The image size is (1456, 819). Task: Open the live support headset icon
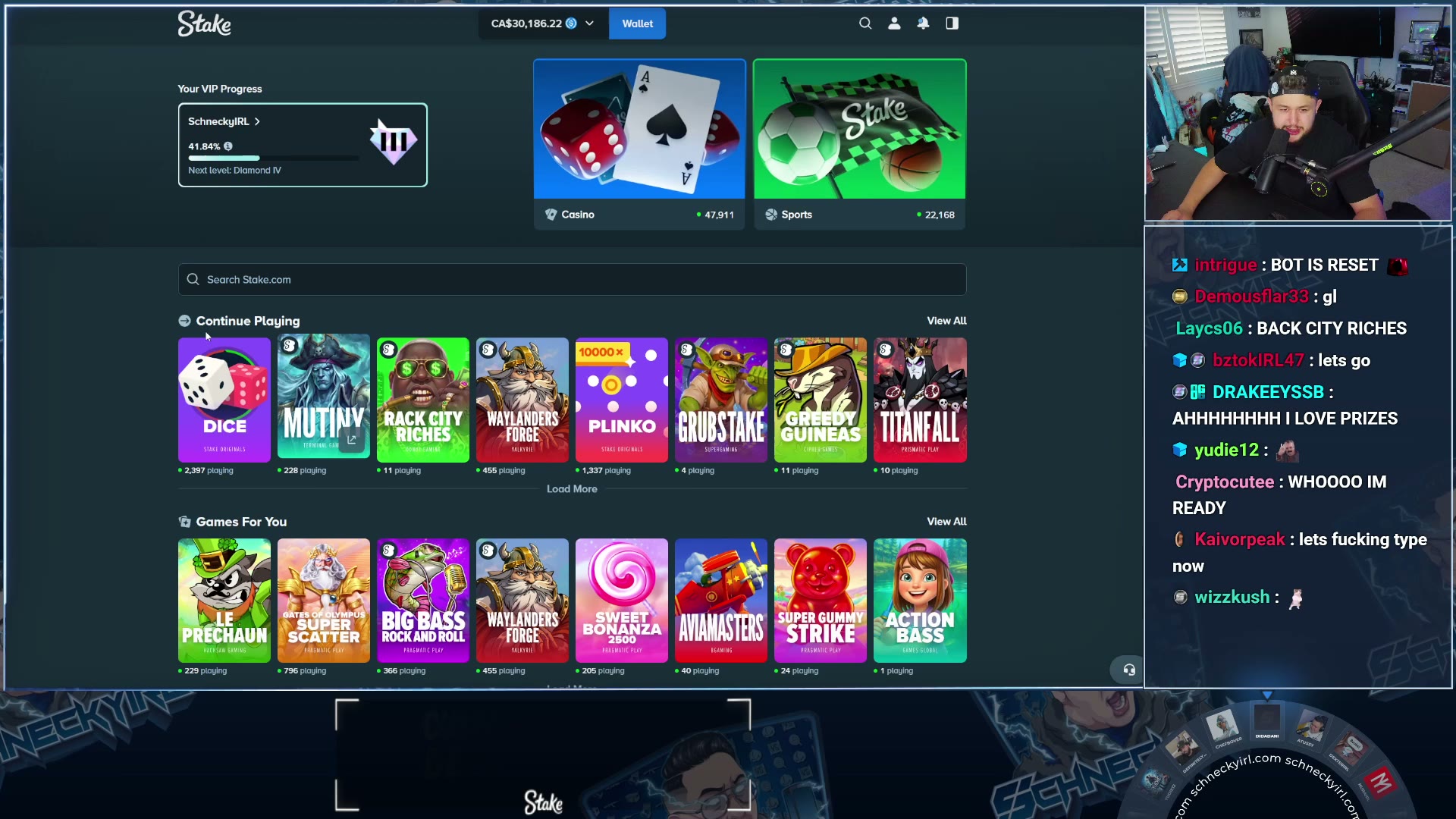[1129, 670]
